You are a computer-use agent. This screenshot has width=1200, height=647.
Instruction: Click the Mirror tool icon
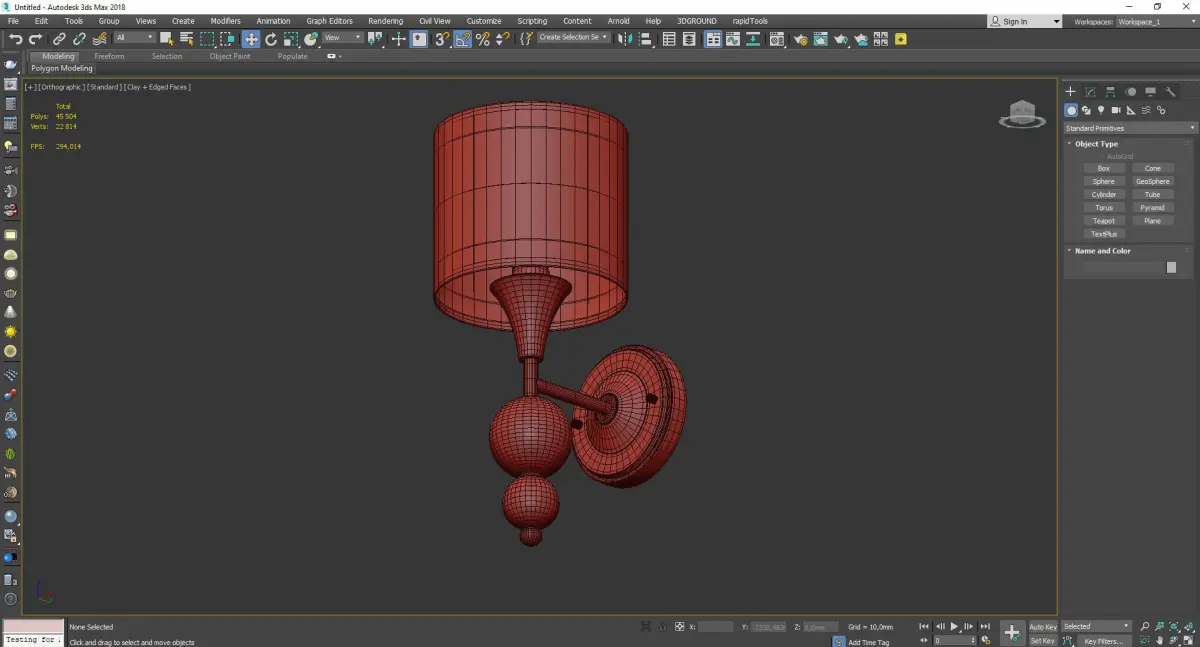[624, 39]
